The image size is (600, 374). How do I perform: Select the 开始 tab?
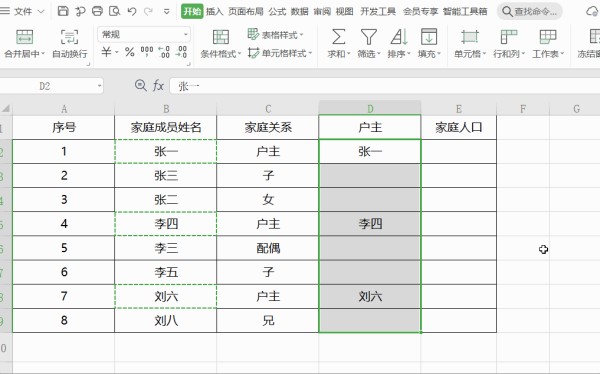pos(192,11)
